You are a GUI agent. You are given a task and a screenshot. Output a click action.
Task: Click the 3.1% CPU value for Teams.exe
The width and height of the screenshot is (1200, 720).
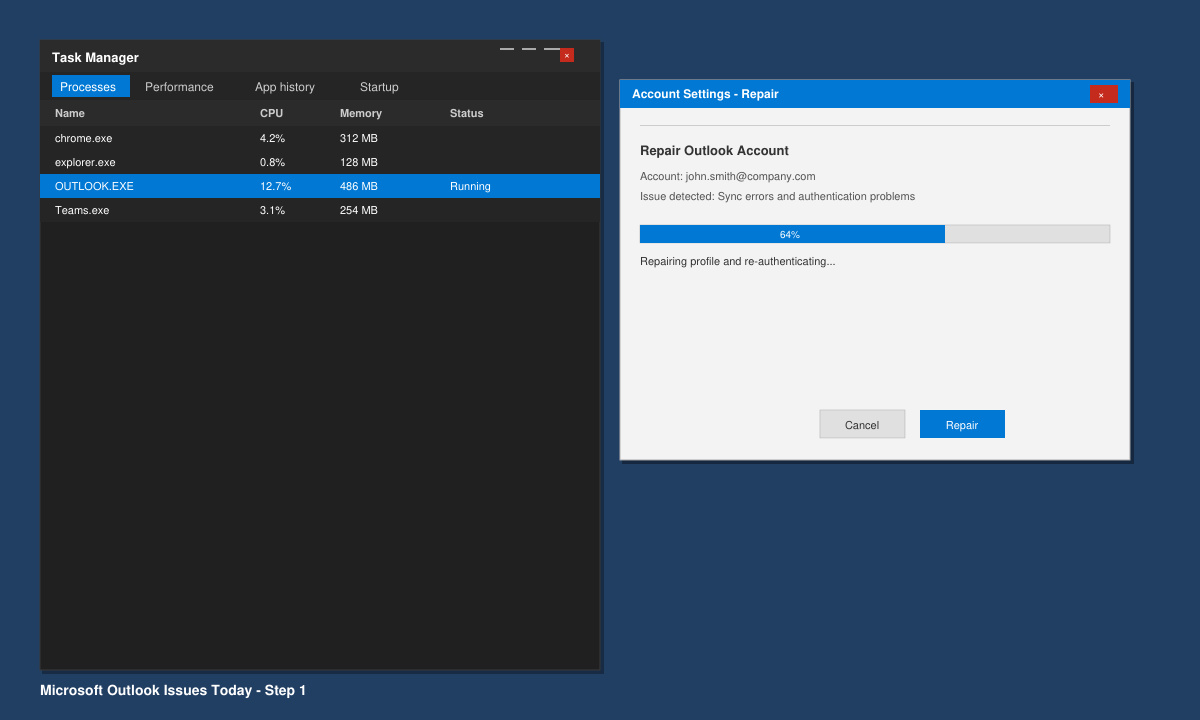272,210
